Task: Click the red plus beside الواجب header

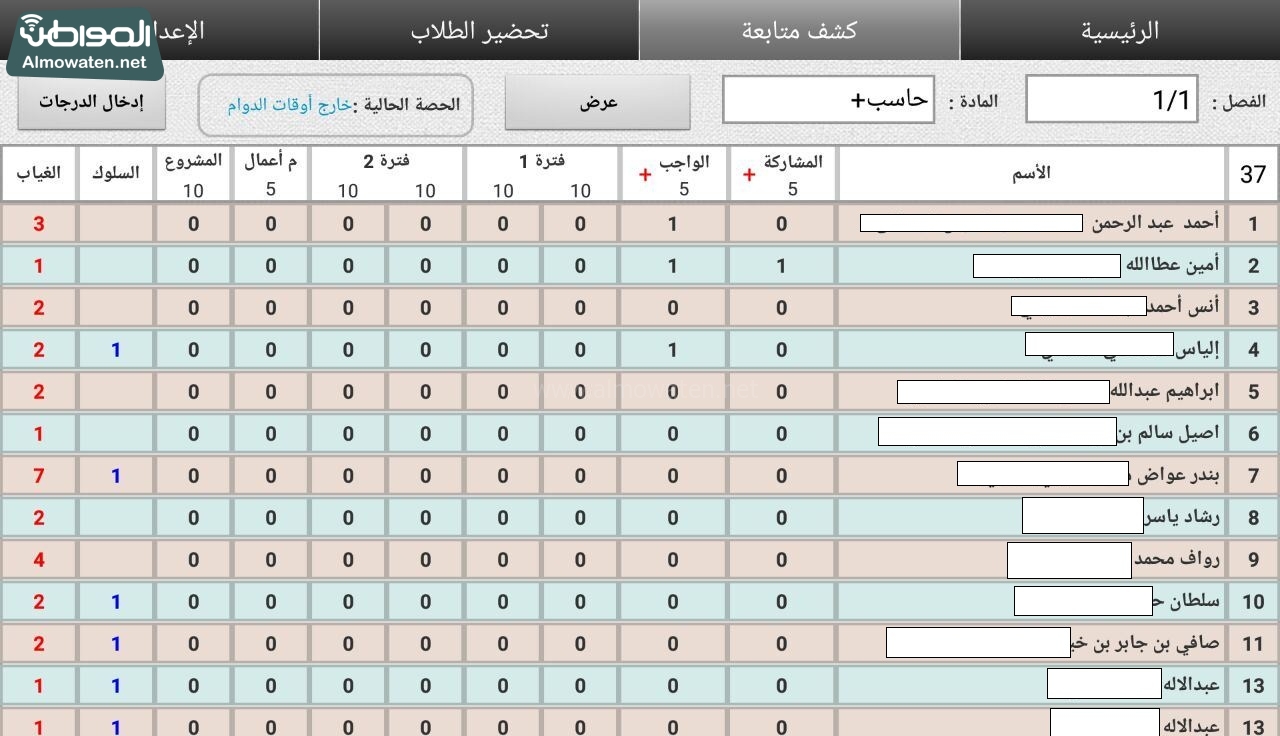Action: pos(645,175)
